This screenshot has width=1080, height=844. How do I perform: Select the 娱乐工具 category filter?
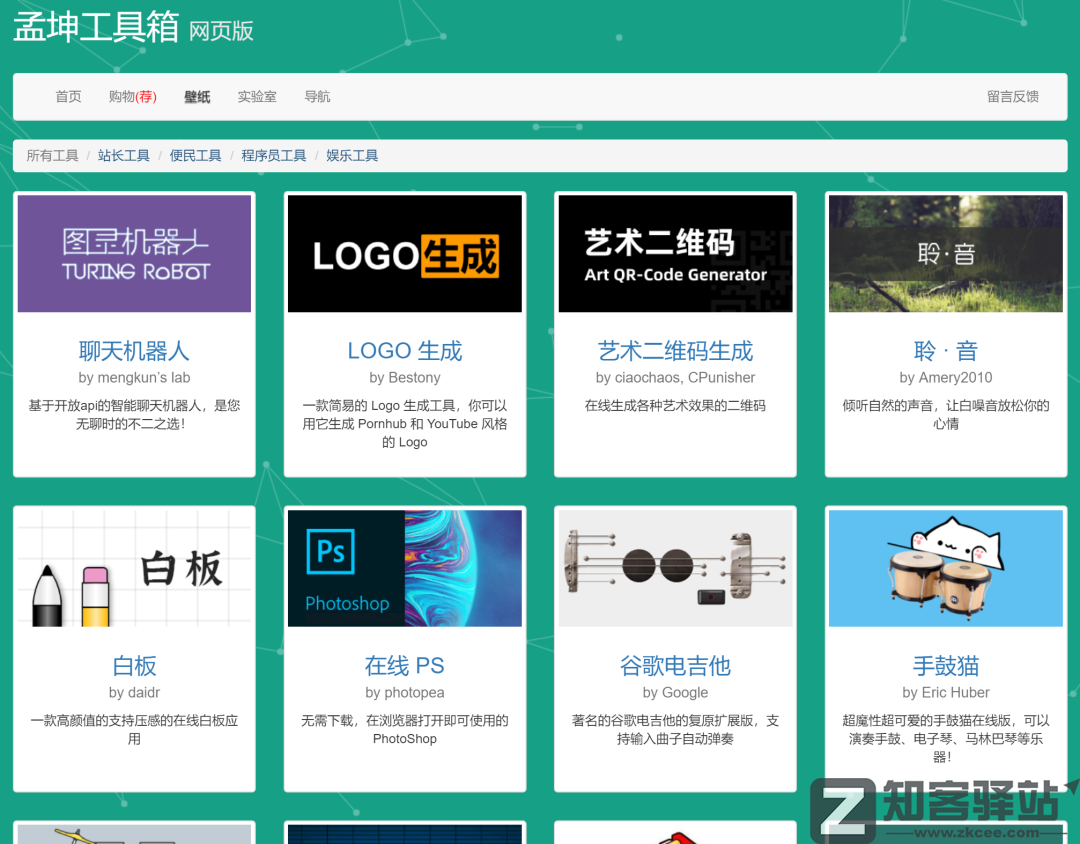coord(351,155)
